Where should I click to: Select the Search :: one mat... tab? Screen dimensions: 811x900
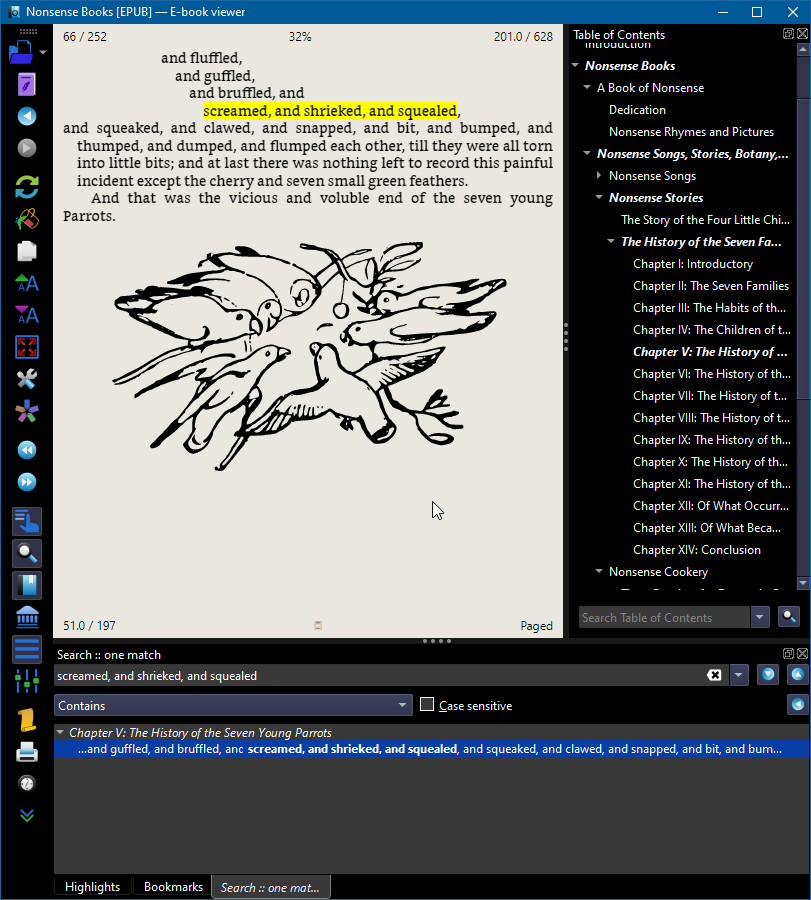click(270, 887)
